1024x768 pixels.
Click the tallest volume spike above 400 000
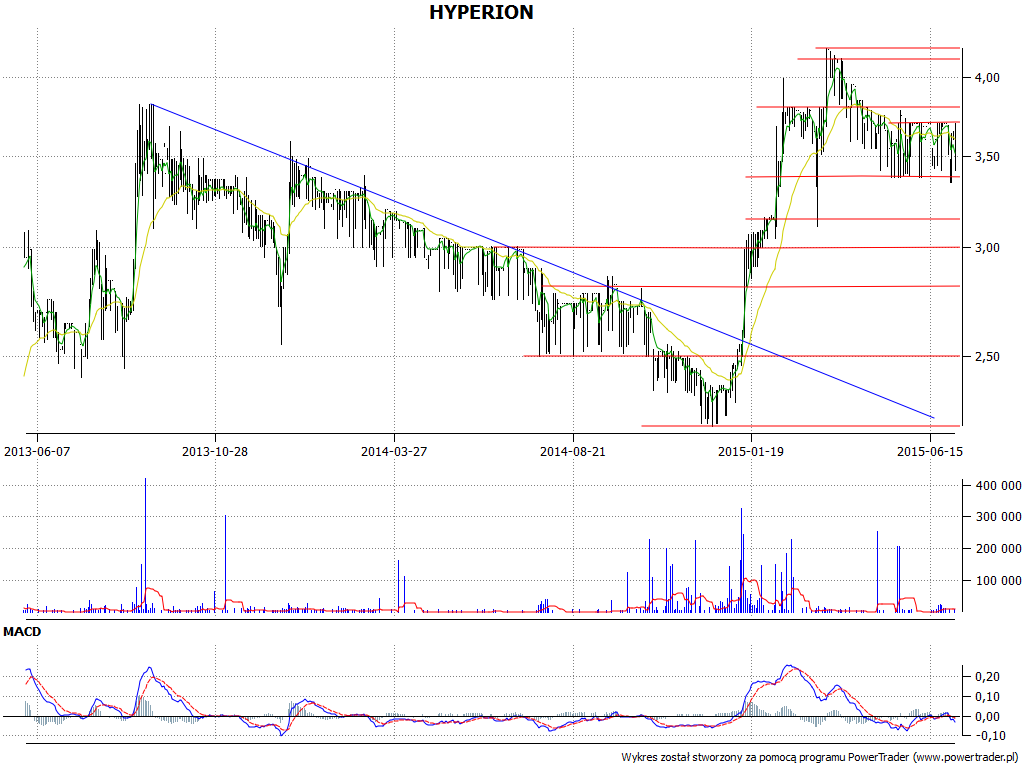coord(146,545)
